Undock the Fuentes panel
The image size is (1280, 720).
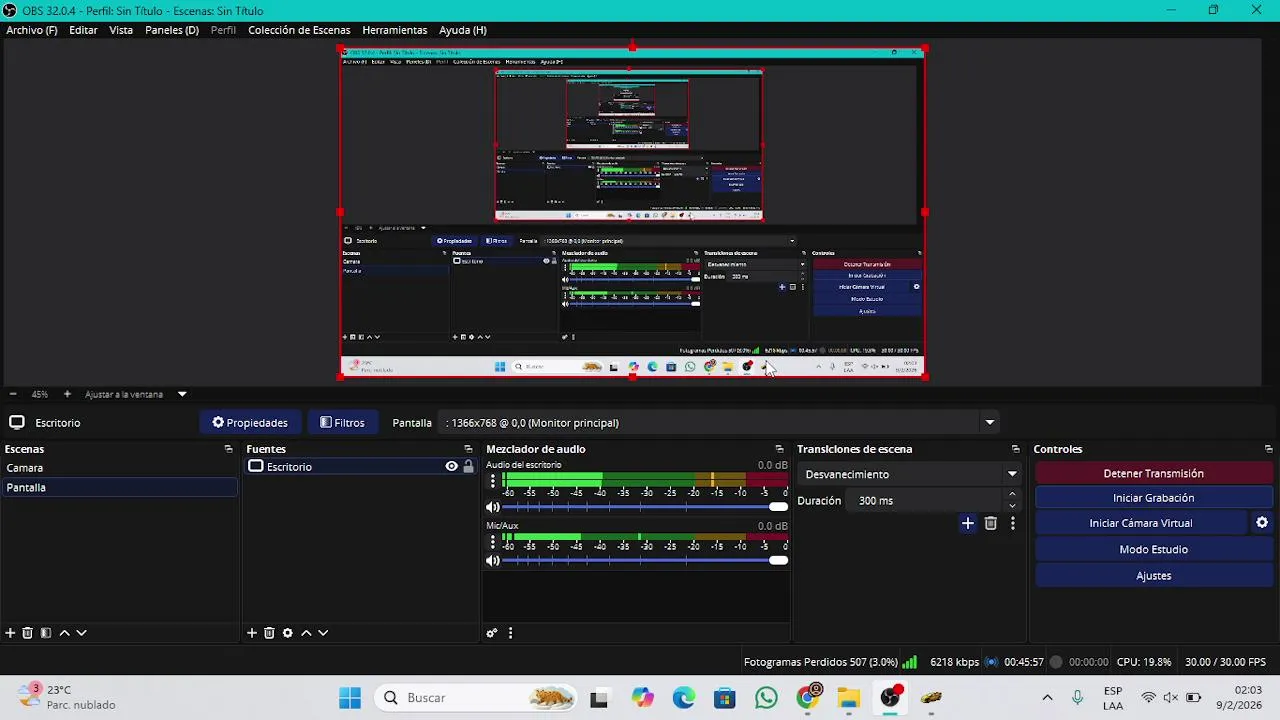point(468,449)
